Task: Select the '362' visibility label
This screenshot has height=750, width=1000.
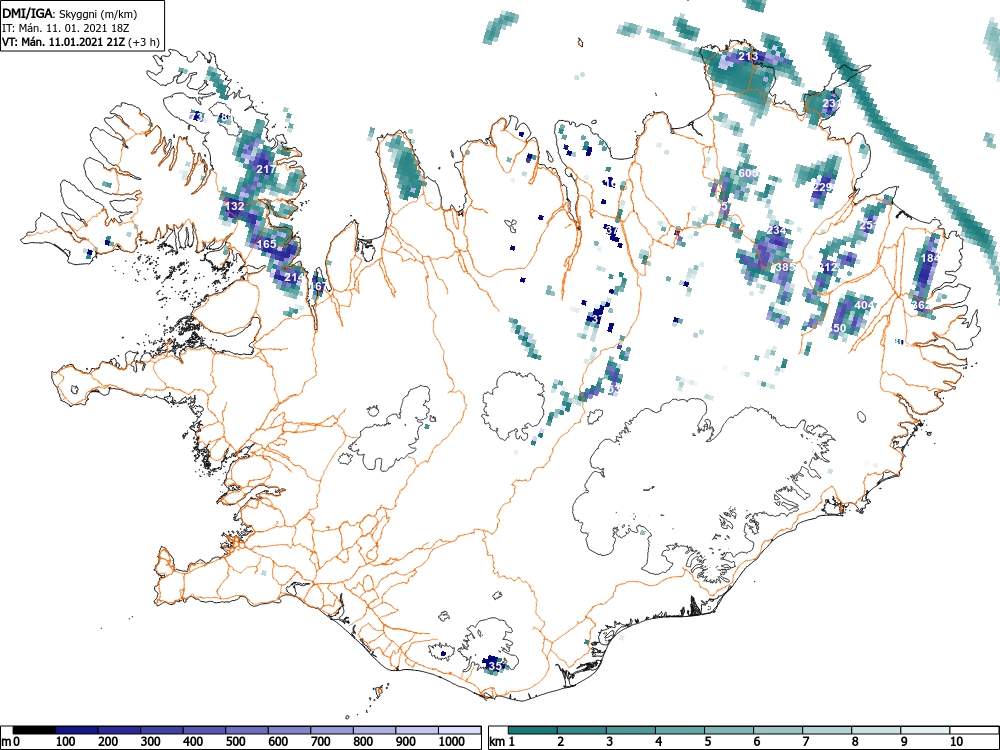Action: coord(921,305)
